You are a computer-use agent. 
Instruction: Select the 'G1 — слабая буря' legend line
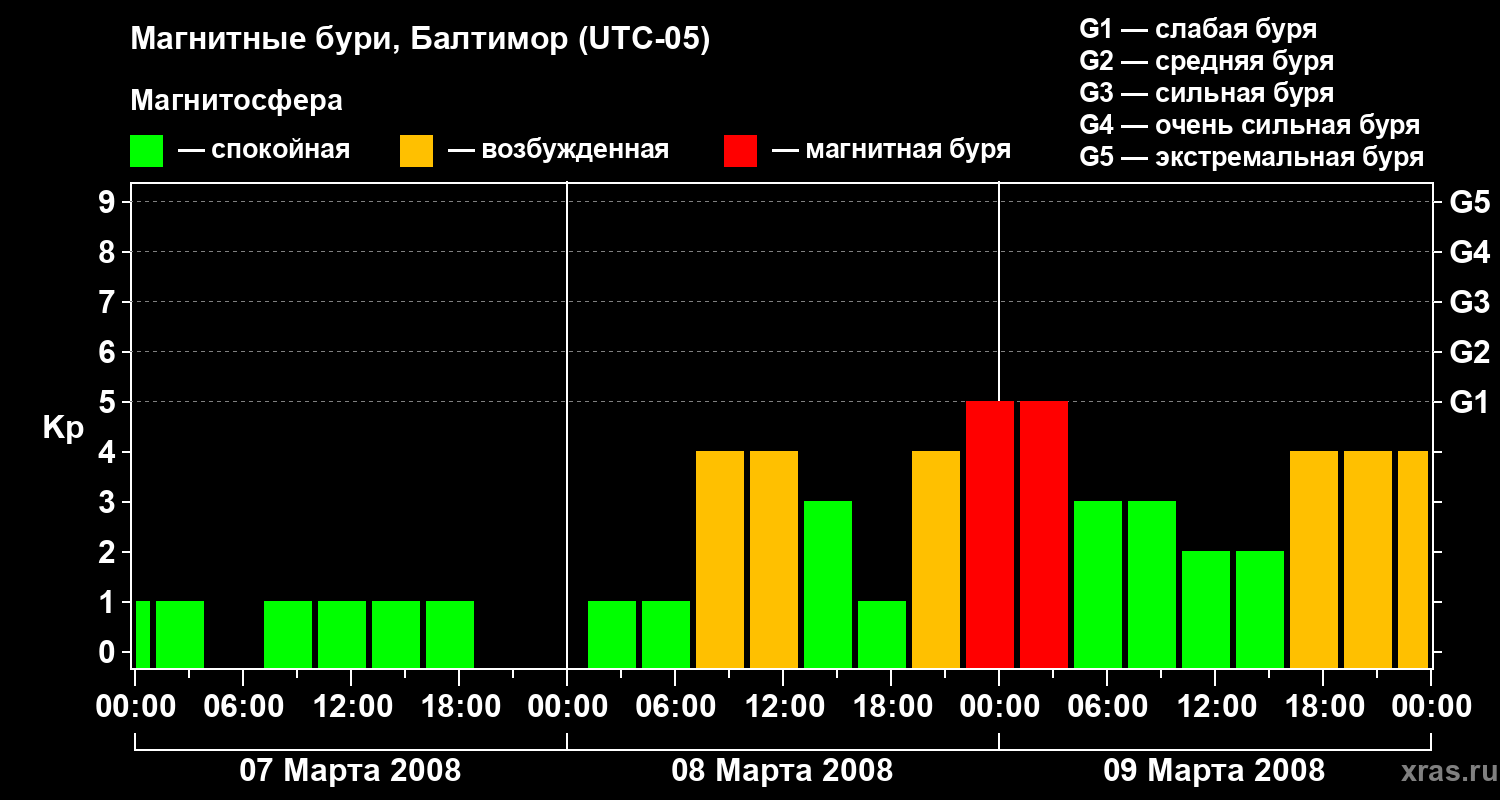(1198, 29)
